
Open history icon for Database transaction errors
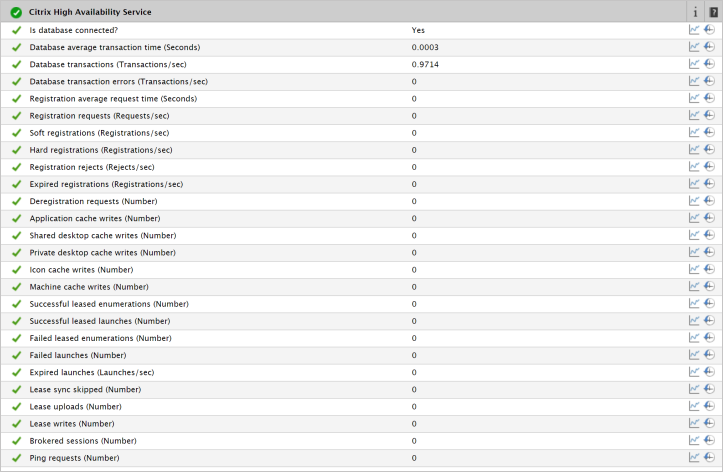click(x=709, y=81)
